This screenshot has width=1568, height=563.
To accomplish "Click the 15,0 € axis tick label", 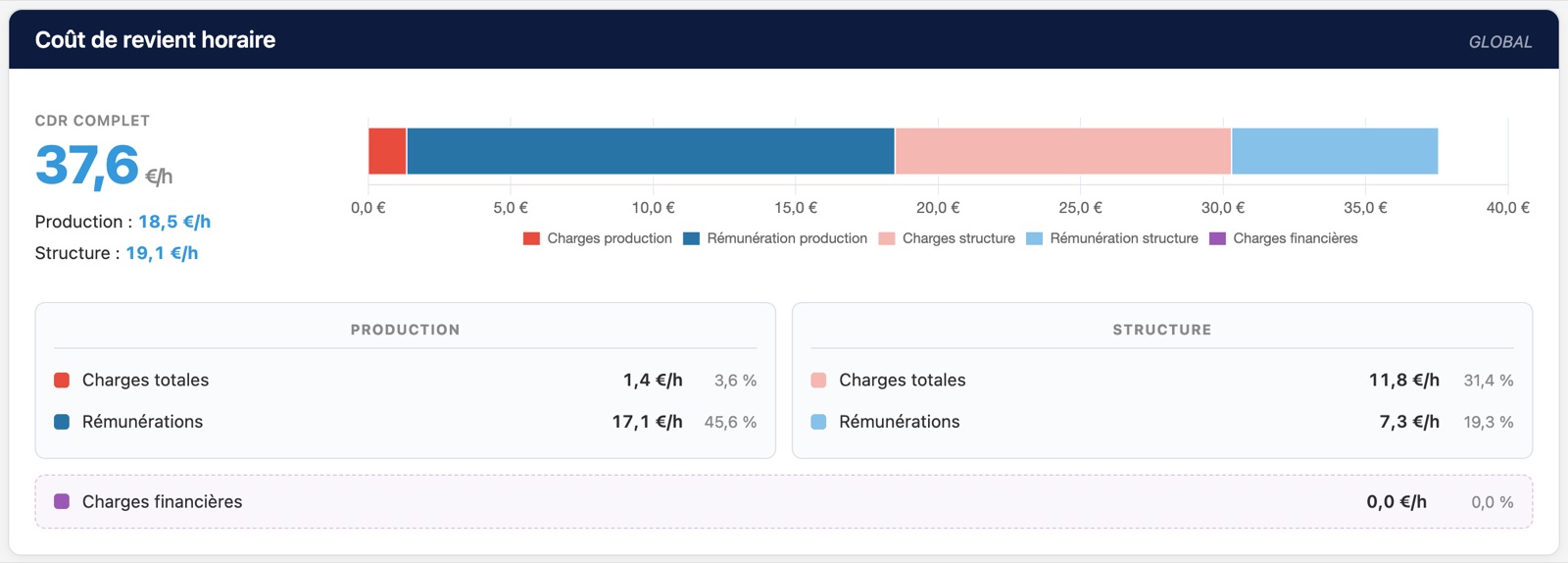I will (x=796, y=208).
